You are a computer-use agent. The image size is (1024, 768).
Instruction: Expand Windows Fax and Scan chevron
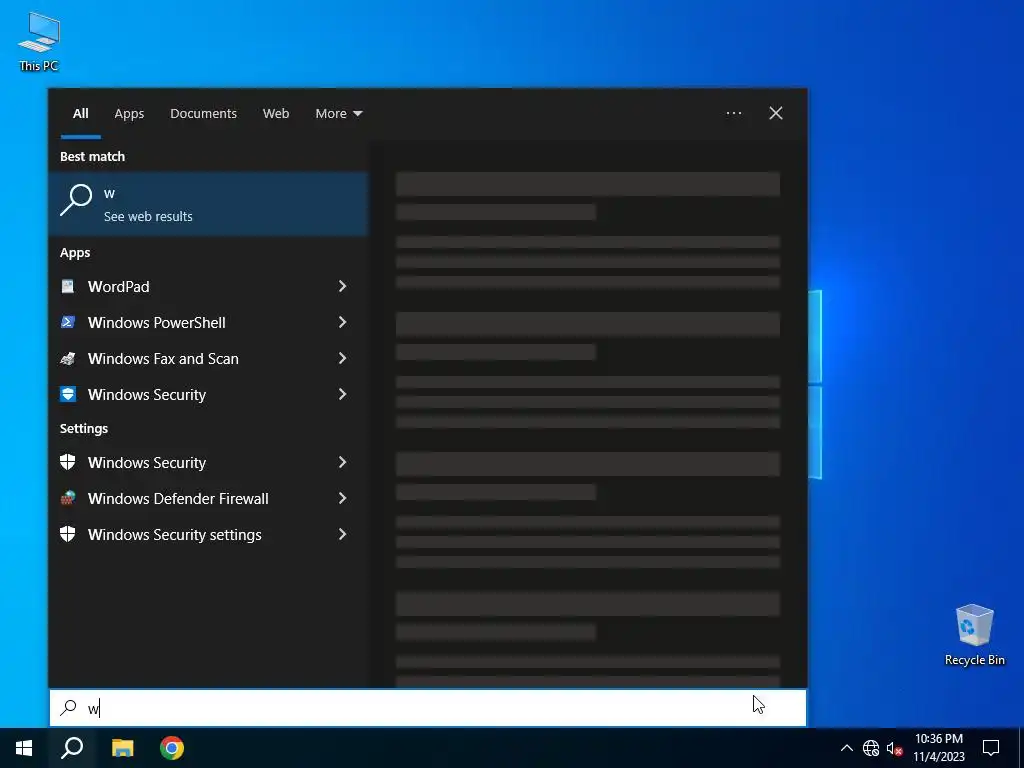click(x=342, y=358)
